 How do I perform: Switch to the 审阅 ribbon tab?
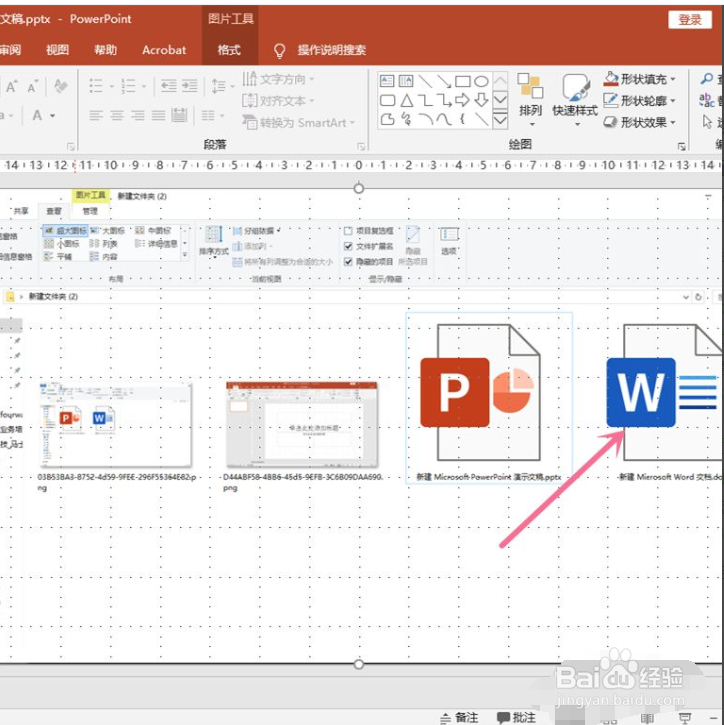click(10, 50)
